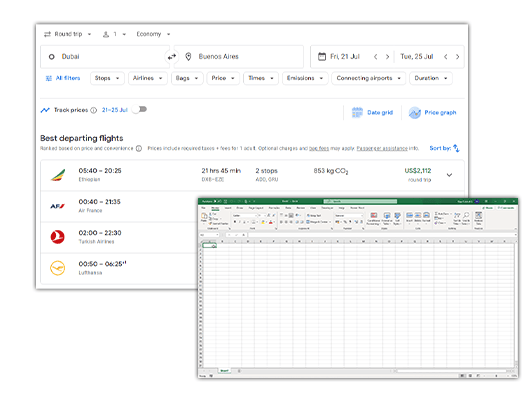Viewport: 528px width, 395px height.
Task: Switch to the Excel Data tab
Action: click(x=289, y=208)
